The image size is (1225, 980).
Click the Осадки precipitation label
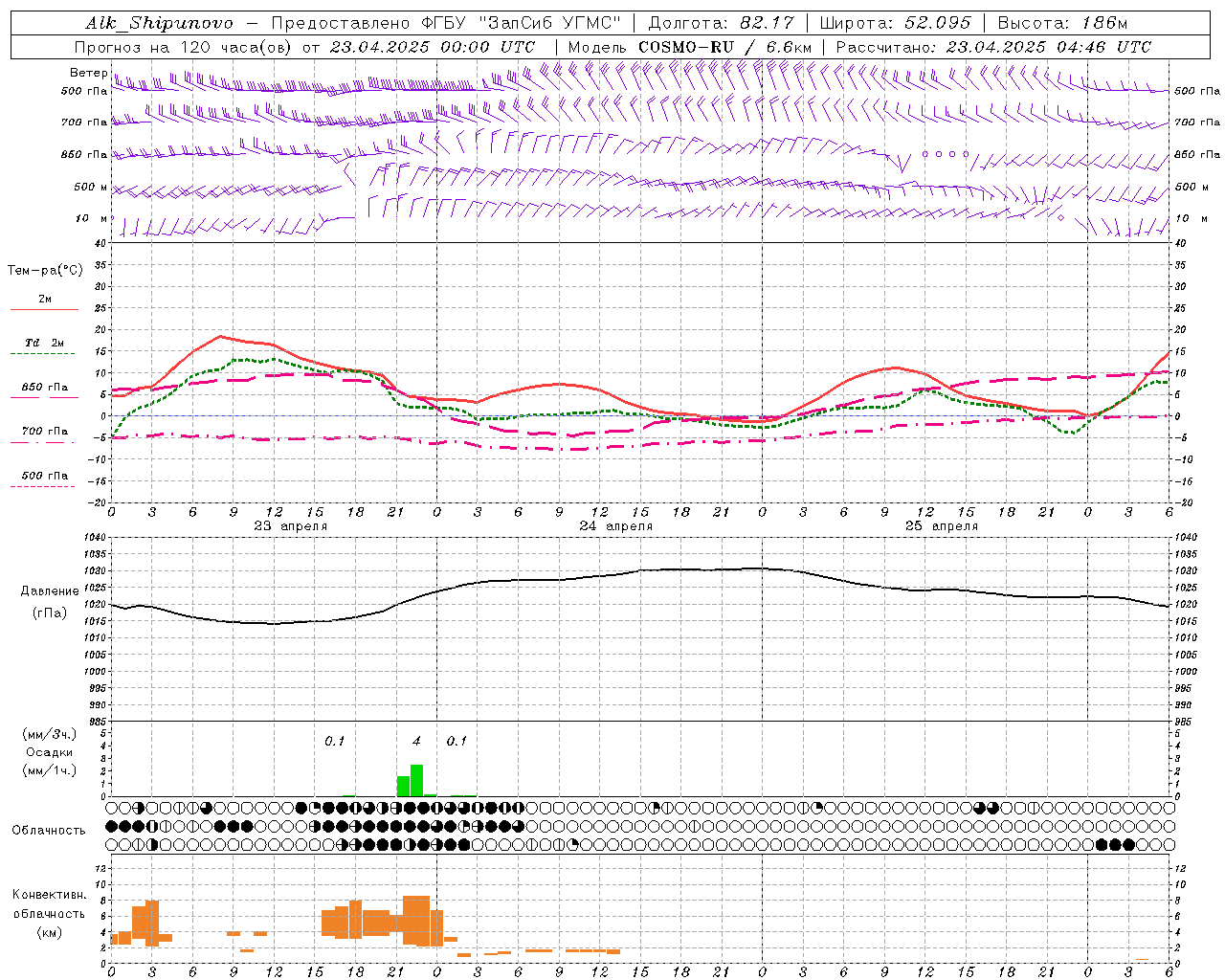point(50,752)
